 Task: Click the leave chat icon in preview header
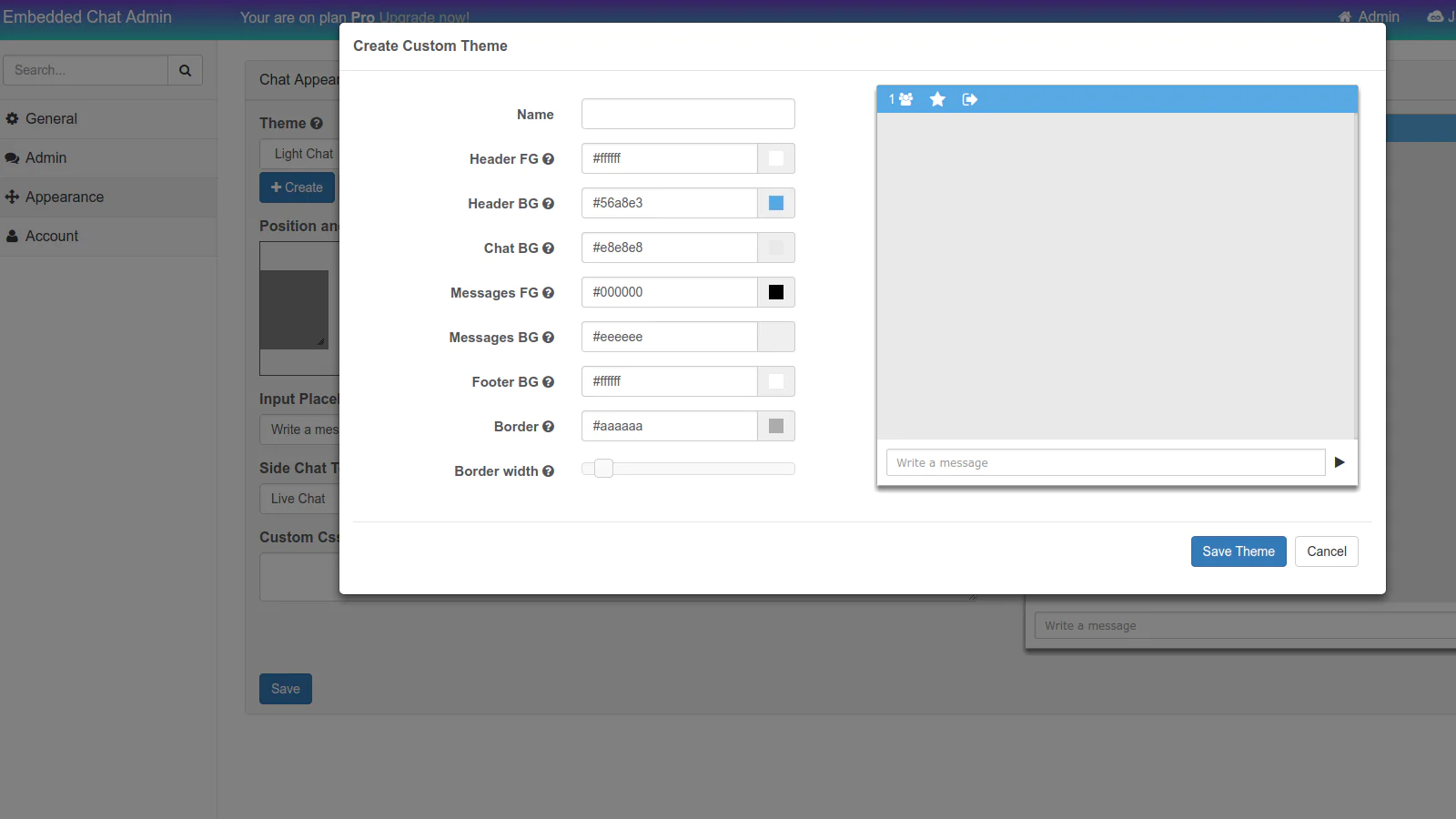click(x=969, y=100)
